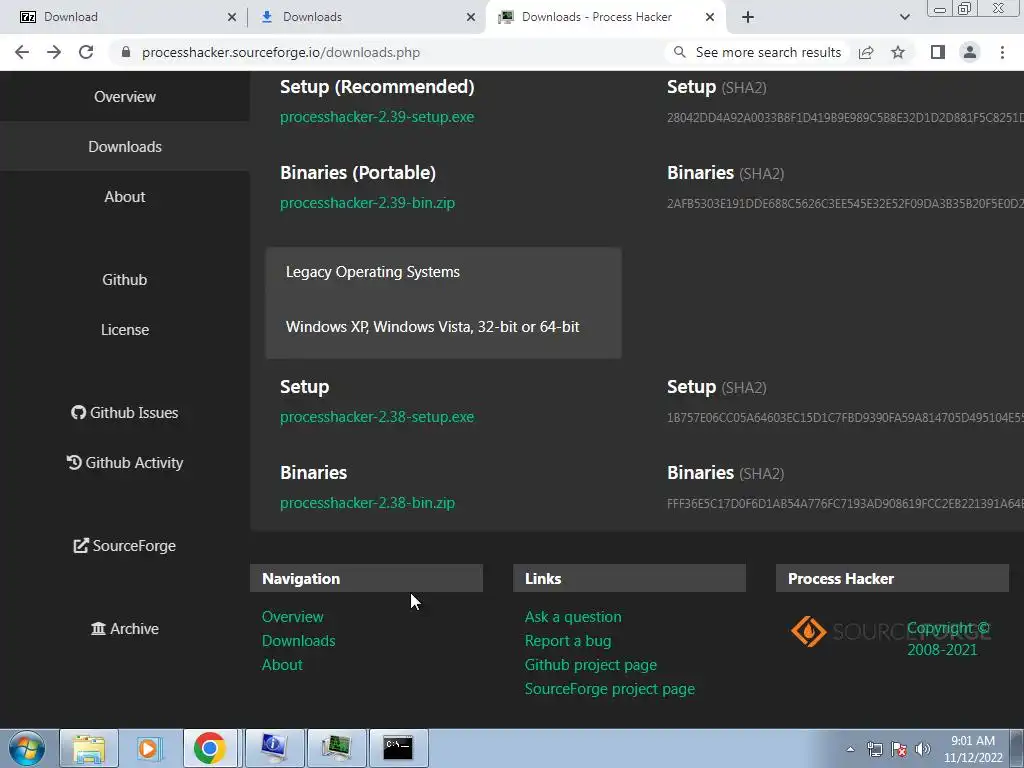Open Github project page link
The height and width of the screenshot is (768, 1024).
click(x=590, y=665)
